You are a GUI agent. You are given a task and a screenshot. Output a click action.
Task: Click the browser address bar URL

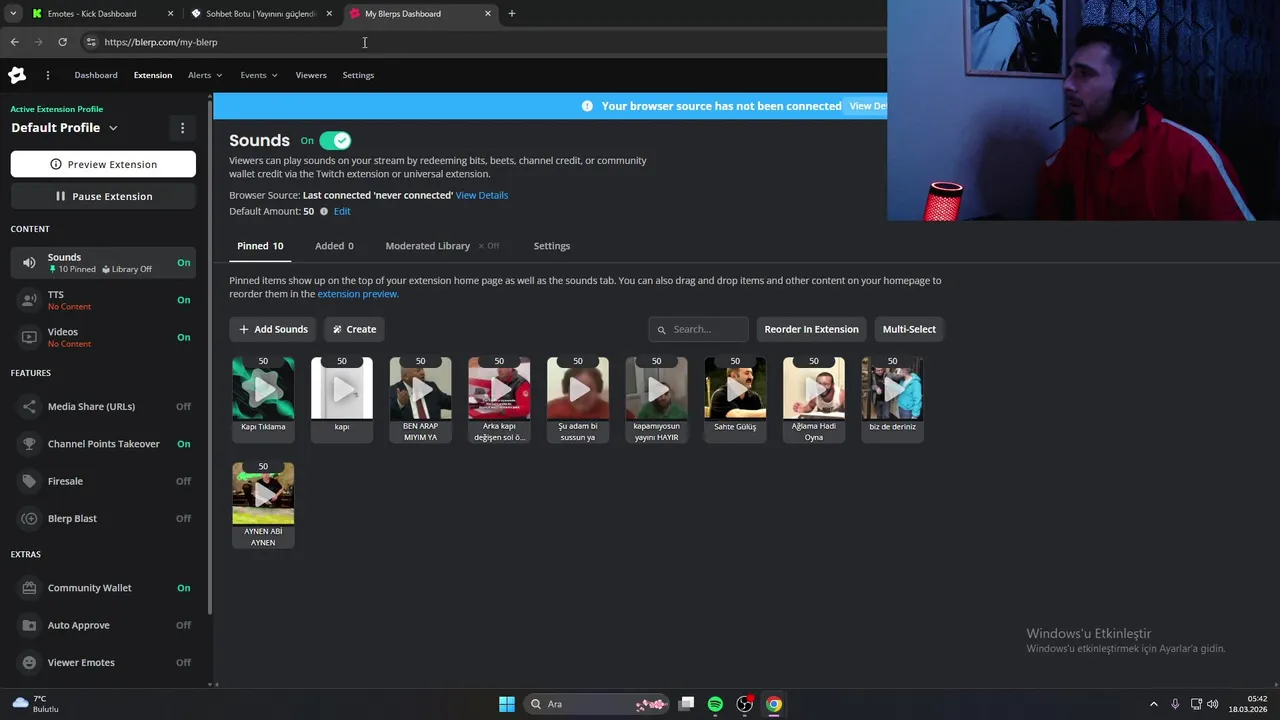[x=160, y=42]
